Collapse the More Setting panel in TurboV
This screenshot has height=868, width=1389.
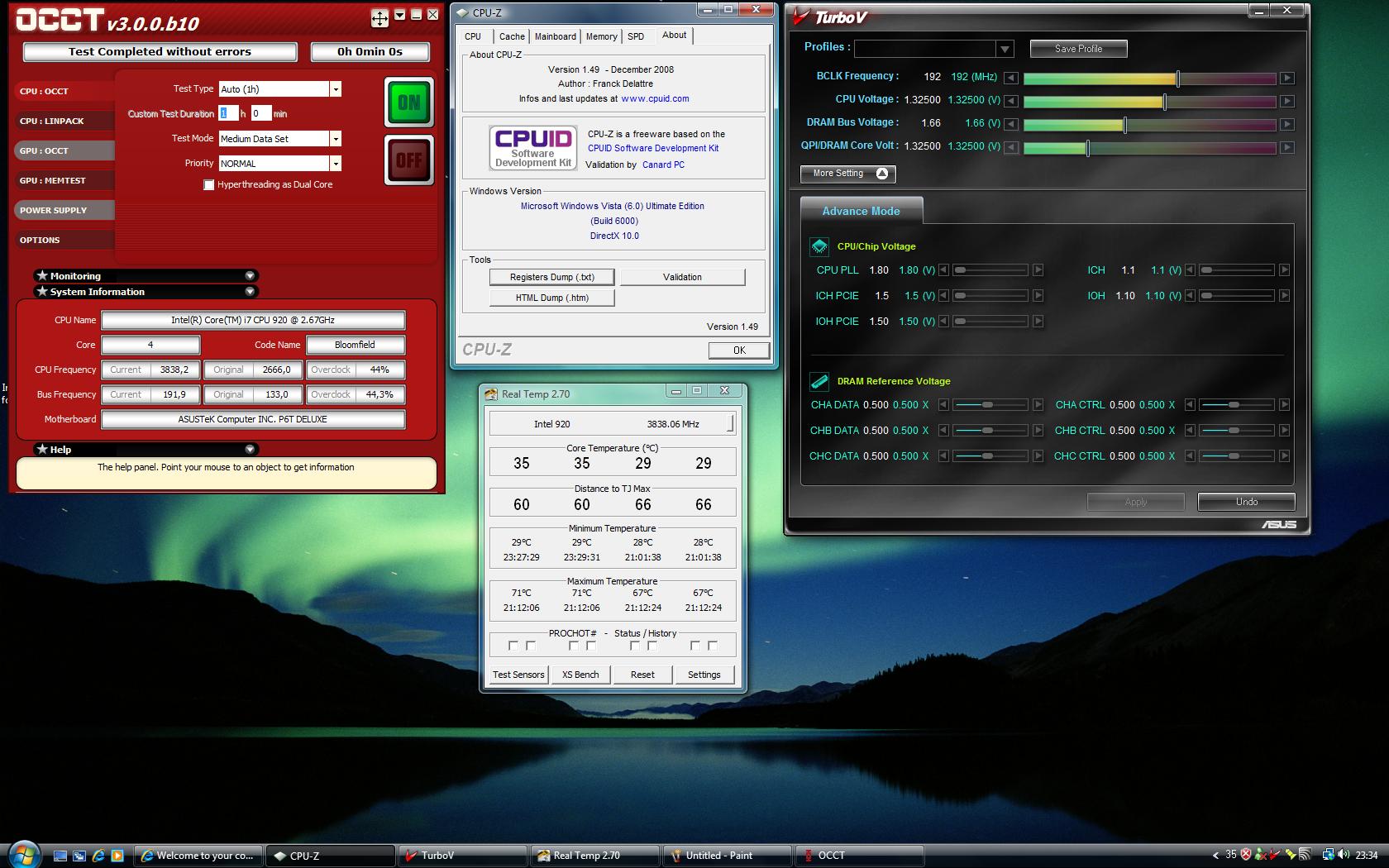847,174
